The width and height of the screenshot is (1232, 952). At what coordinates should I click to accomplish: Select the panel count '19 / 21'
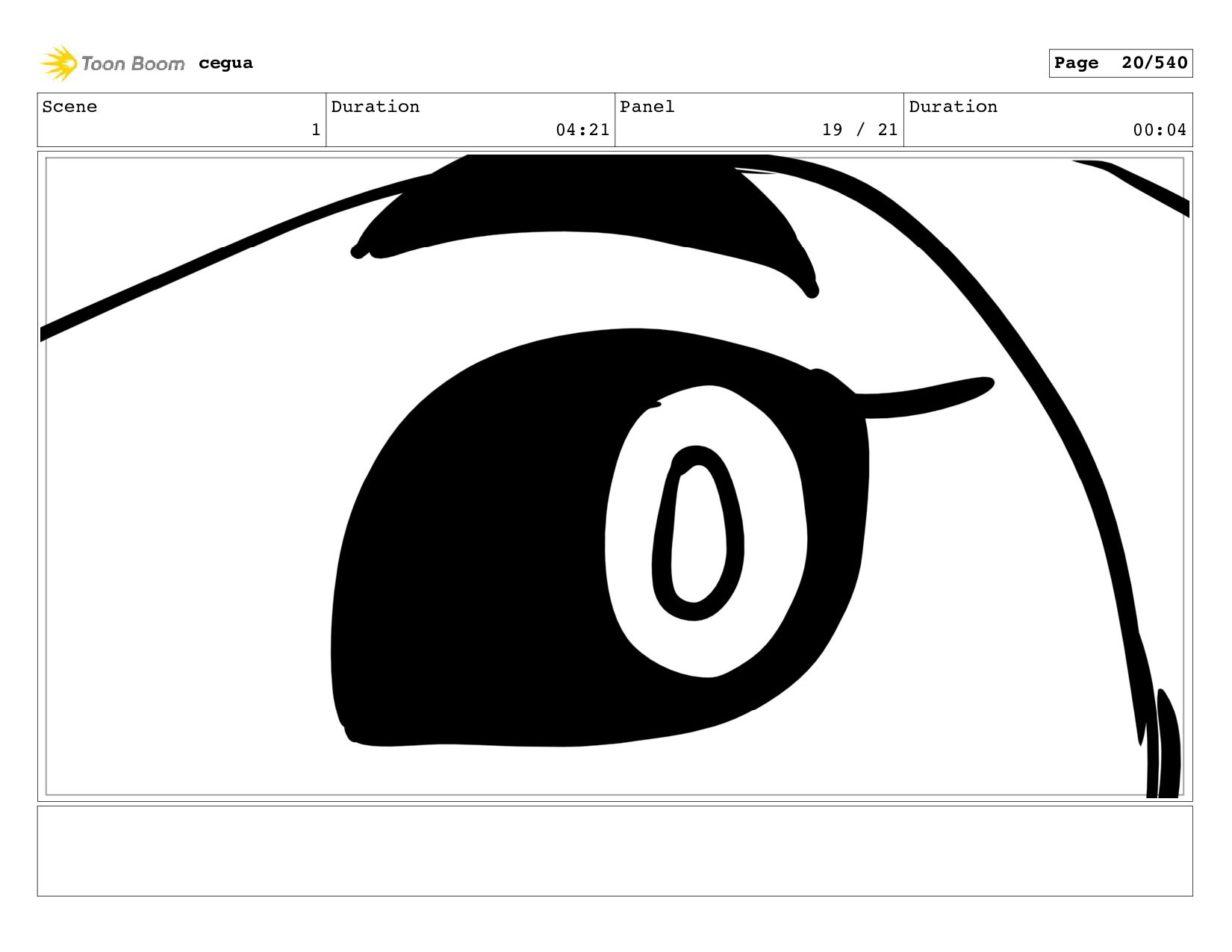point(859,130)
